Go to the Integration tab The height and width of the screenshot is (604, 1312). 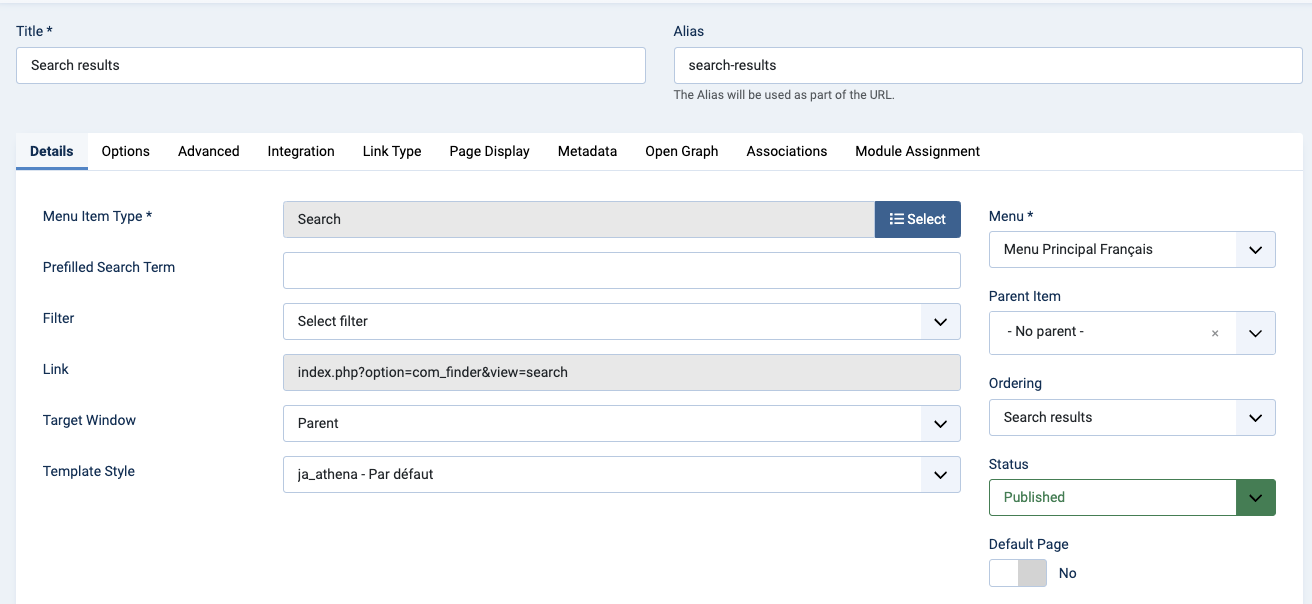point(301,151)
